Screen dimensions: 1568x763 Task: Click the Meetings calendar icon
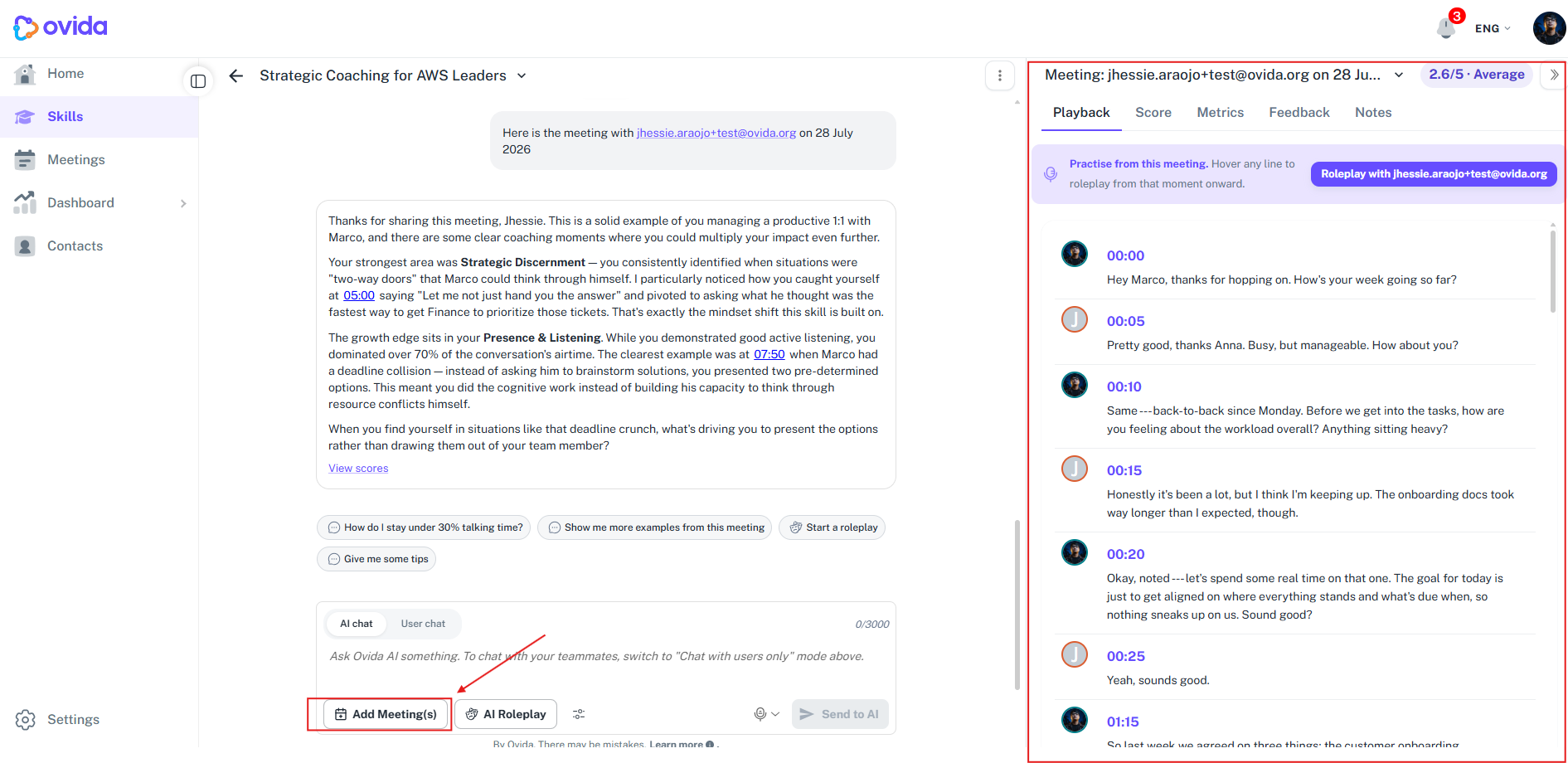tap(25, 160)
